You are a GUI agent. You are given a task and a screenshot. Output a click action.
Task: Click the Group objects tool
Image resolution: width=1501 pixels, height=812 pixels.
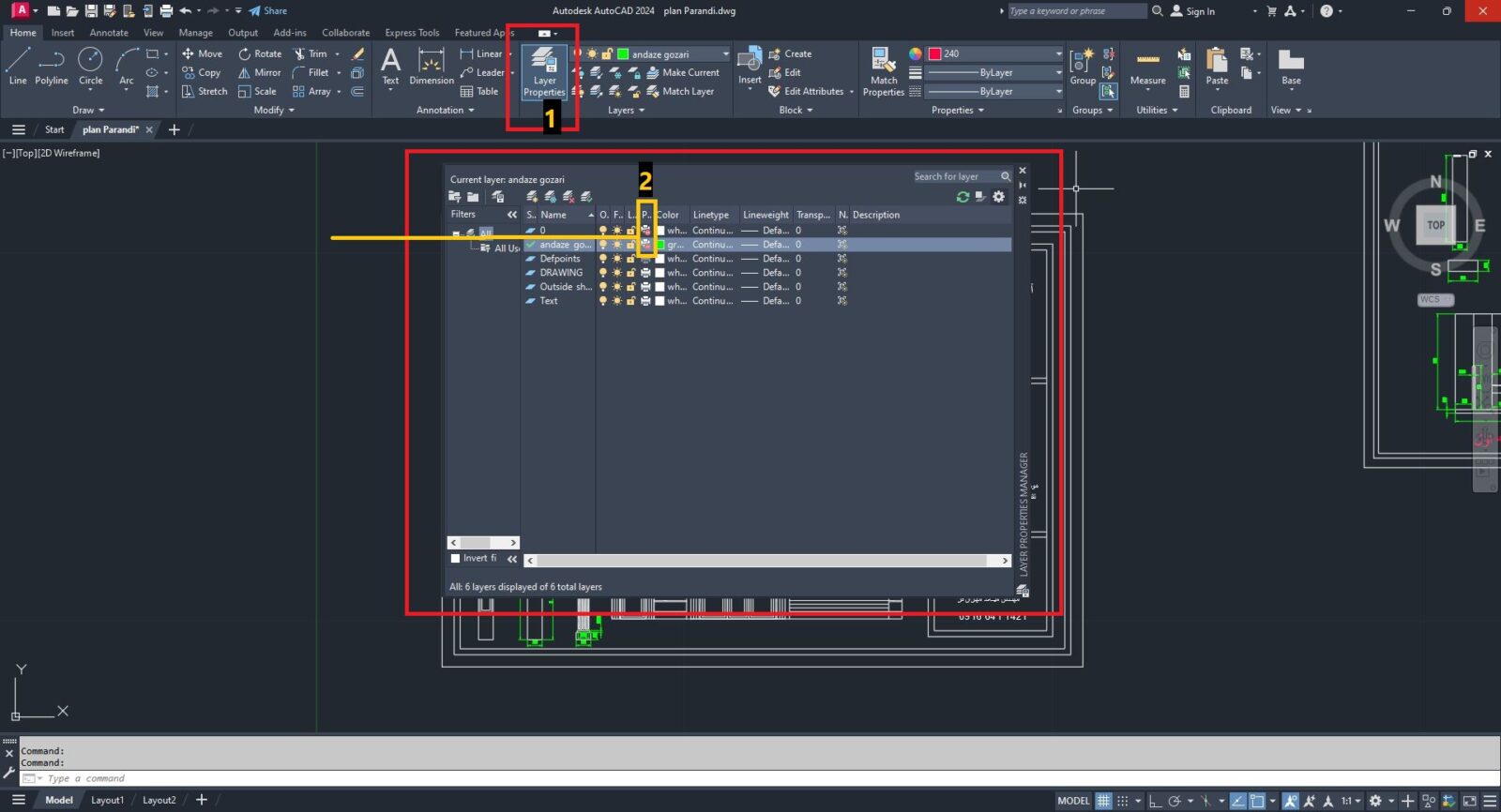point(1083,67)
